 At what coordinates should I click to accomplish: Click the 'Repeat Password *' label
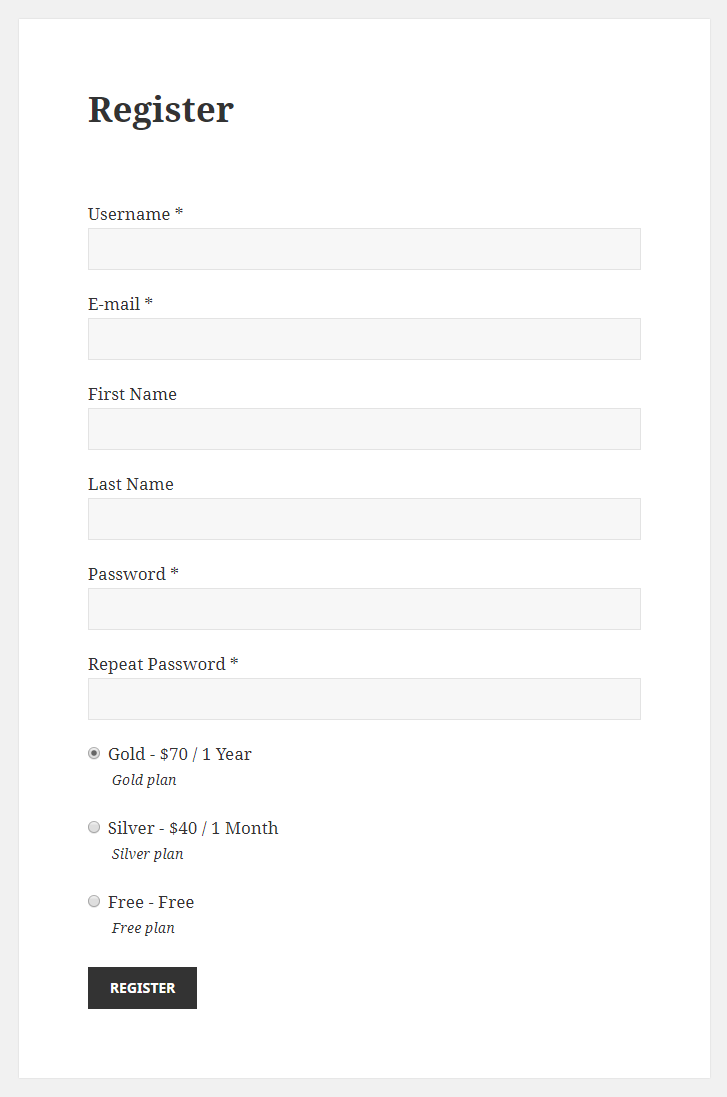(163, 665)
